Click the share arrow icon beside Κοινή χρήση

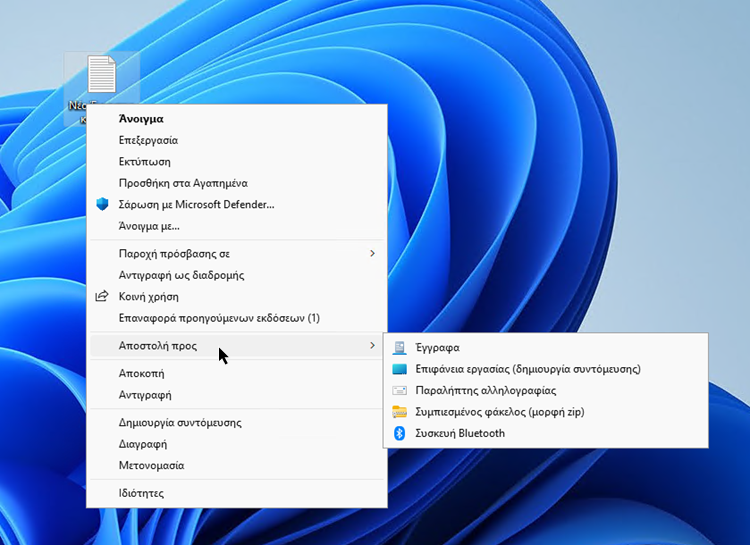(101, 296)
